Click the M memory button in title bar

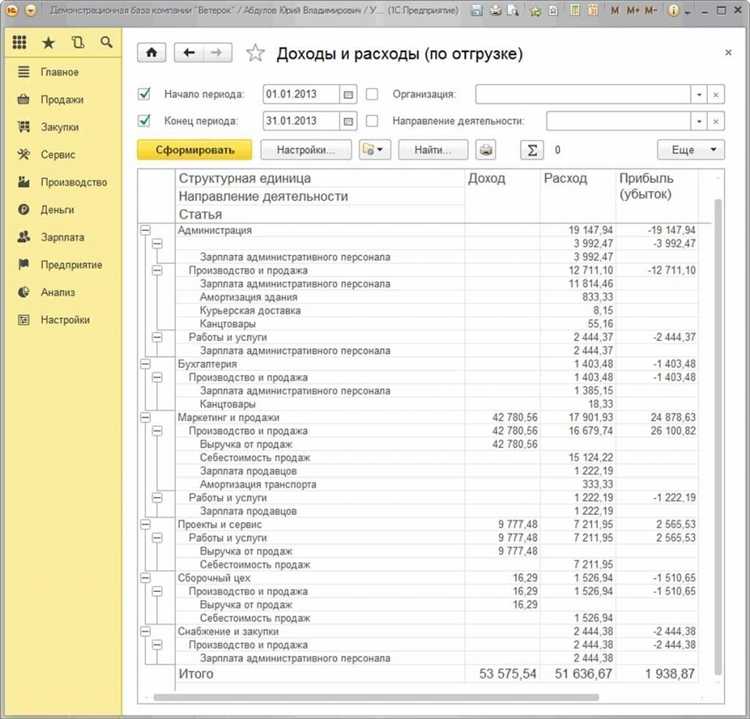(615, 11)
